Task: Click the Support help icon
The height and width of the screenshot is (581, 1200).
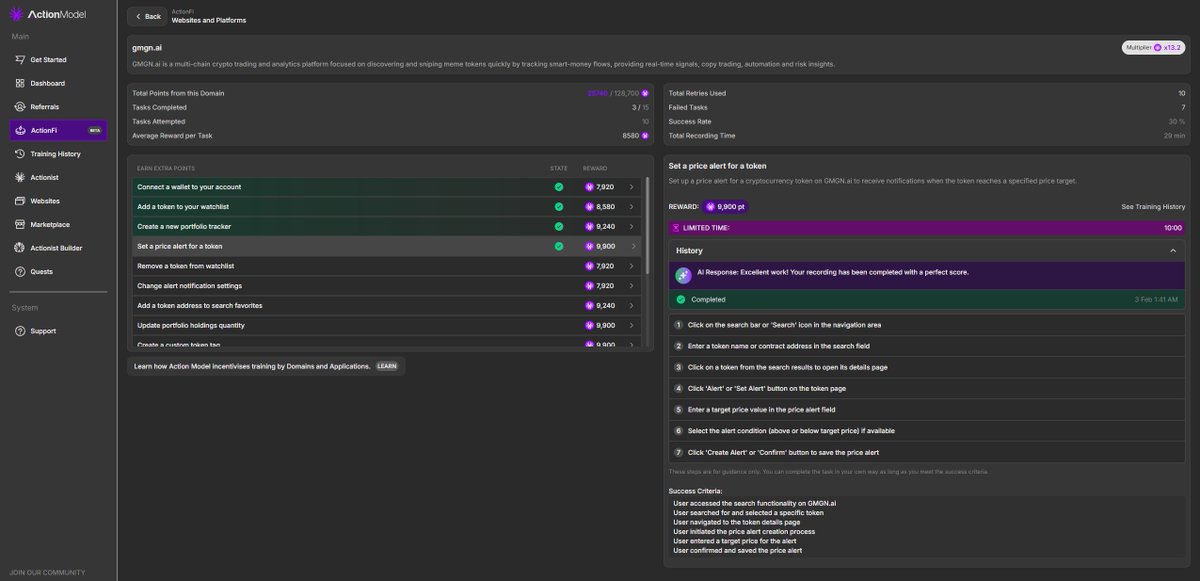Action: (21, 331)
